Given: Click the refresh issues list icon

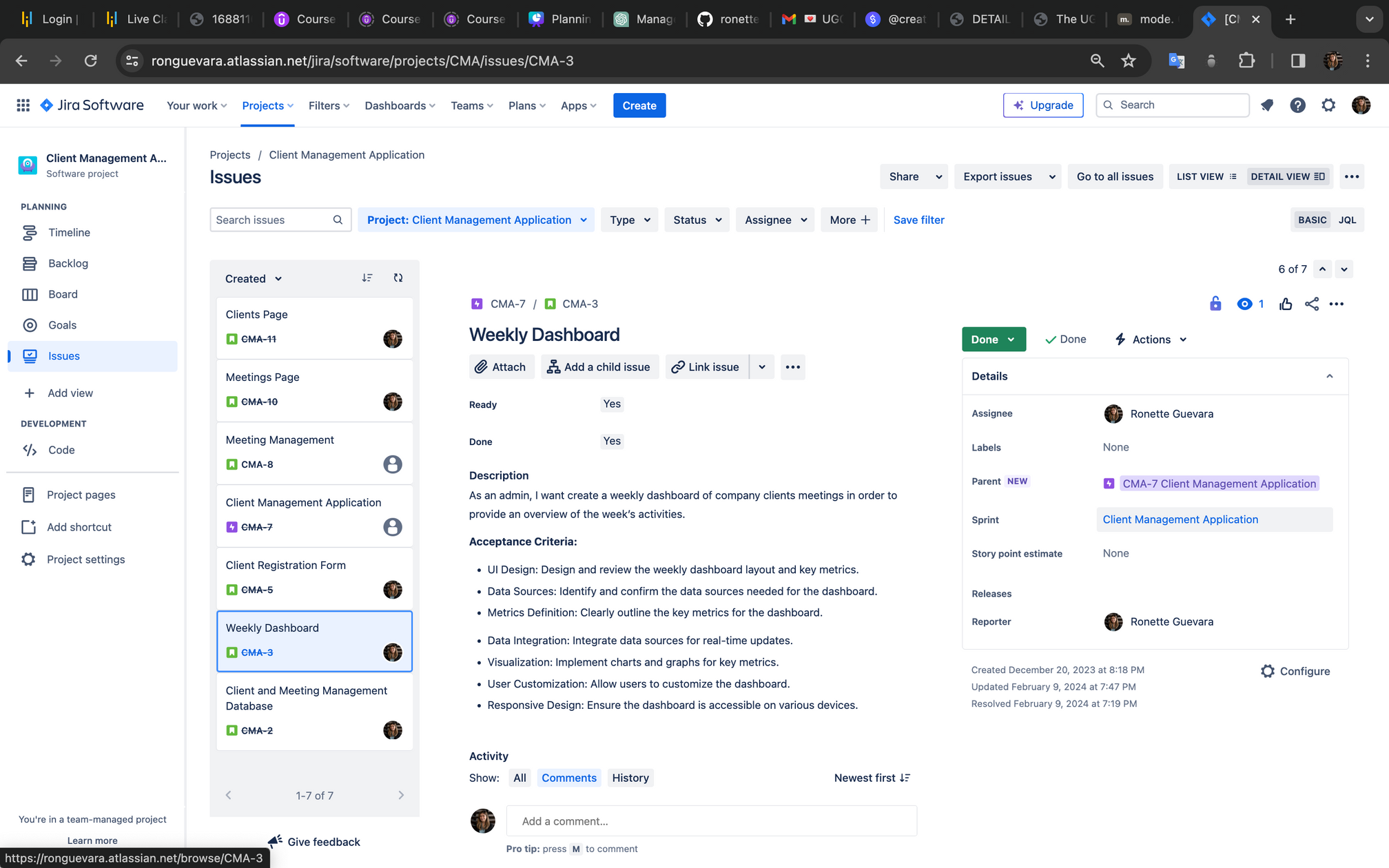Looking at the screenshot, I should pyautogui.click(x=398, y=278).
